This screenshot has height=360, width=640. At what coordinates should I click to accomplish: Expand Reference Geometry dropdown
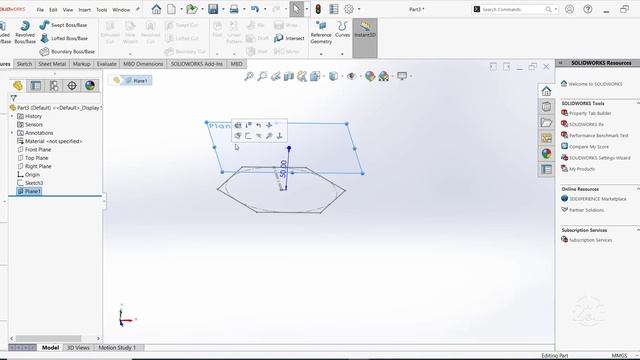(321, 53)
